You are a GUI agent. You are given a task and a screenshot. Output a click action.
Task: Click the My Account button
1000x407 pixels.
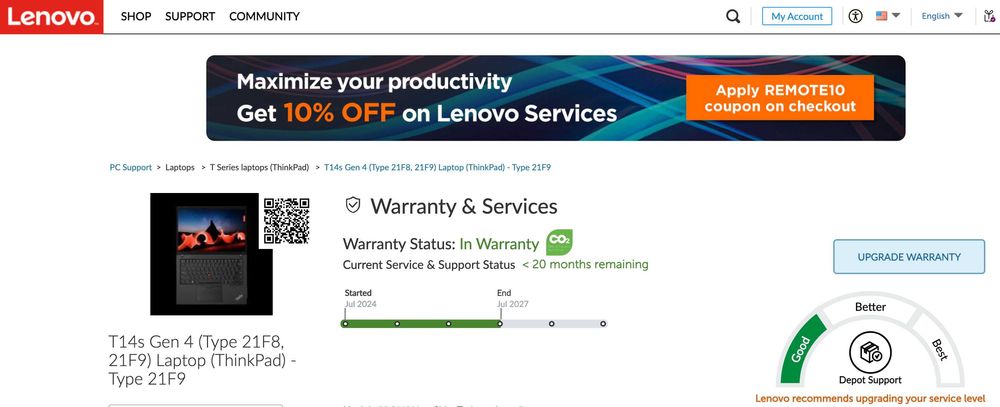coord(797,16)
